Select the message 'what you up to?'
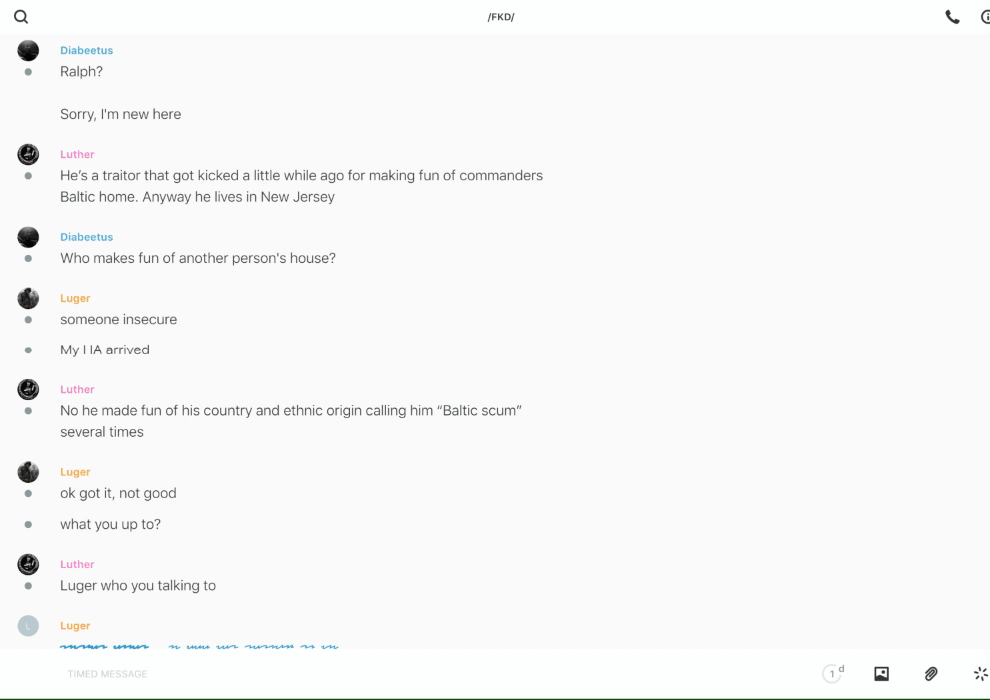990x700 pixels. (110, 524)
